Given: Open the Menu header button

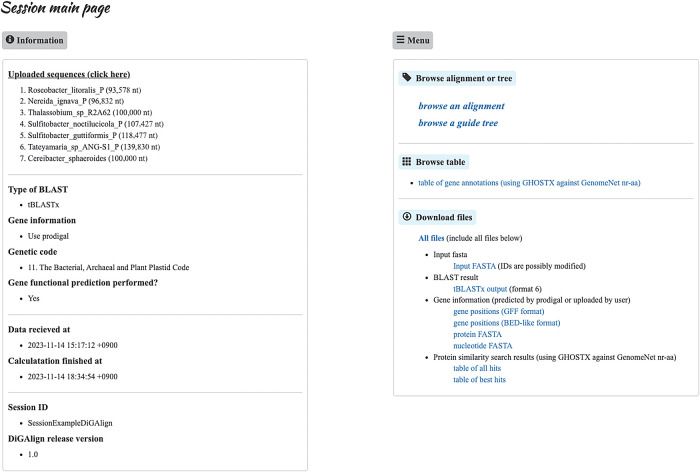Looking at the screenshot, I should coord(413,41).
